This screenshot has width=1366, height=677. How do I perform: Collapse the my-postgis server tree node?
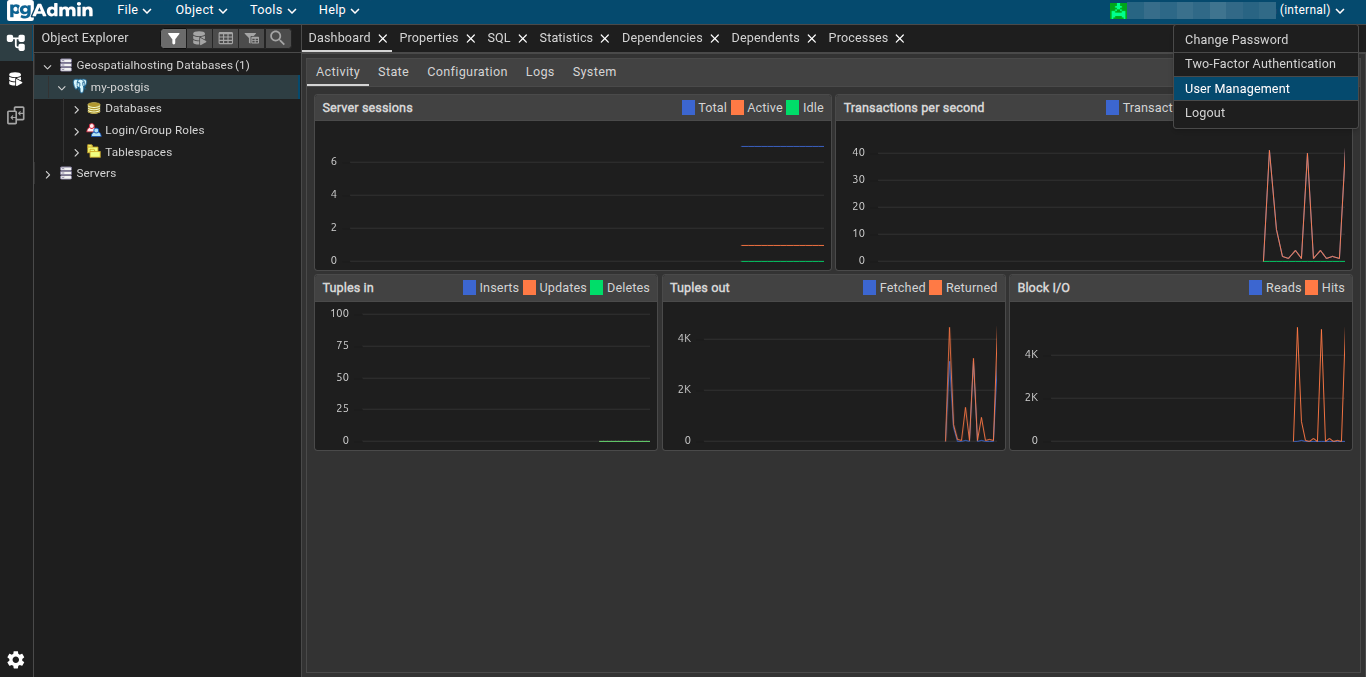point(61,87)
